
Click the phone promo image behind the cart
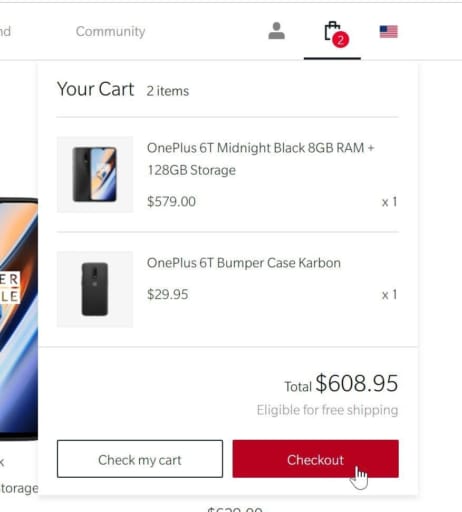click(19, 318)
